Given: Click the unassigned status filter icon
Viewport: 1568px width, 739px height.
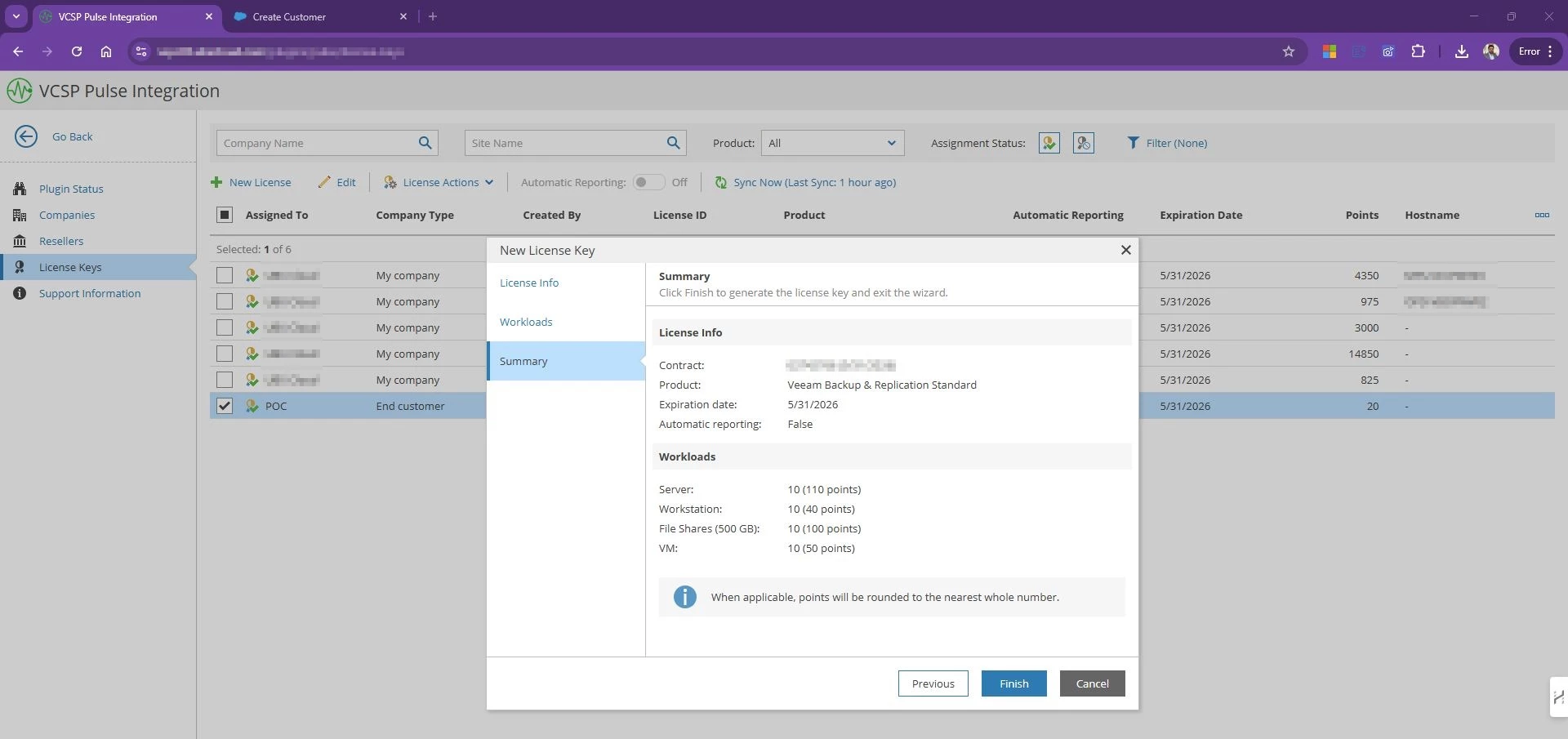Looking at the screenshot, I should pyautogui.click(x=1083, y=143).
